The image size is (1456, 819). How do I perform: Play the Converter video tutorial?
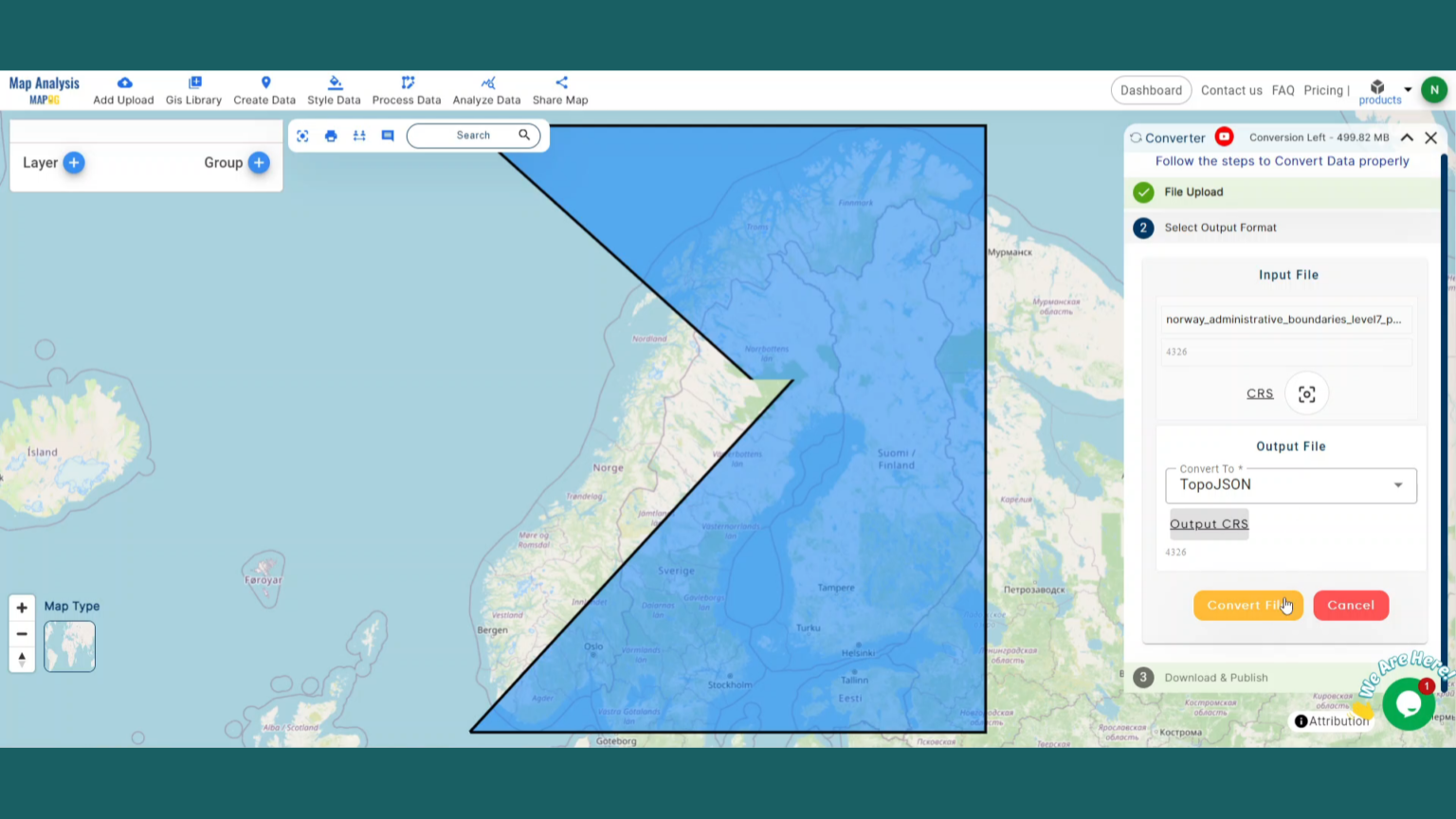click(x=1224, y=136)
